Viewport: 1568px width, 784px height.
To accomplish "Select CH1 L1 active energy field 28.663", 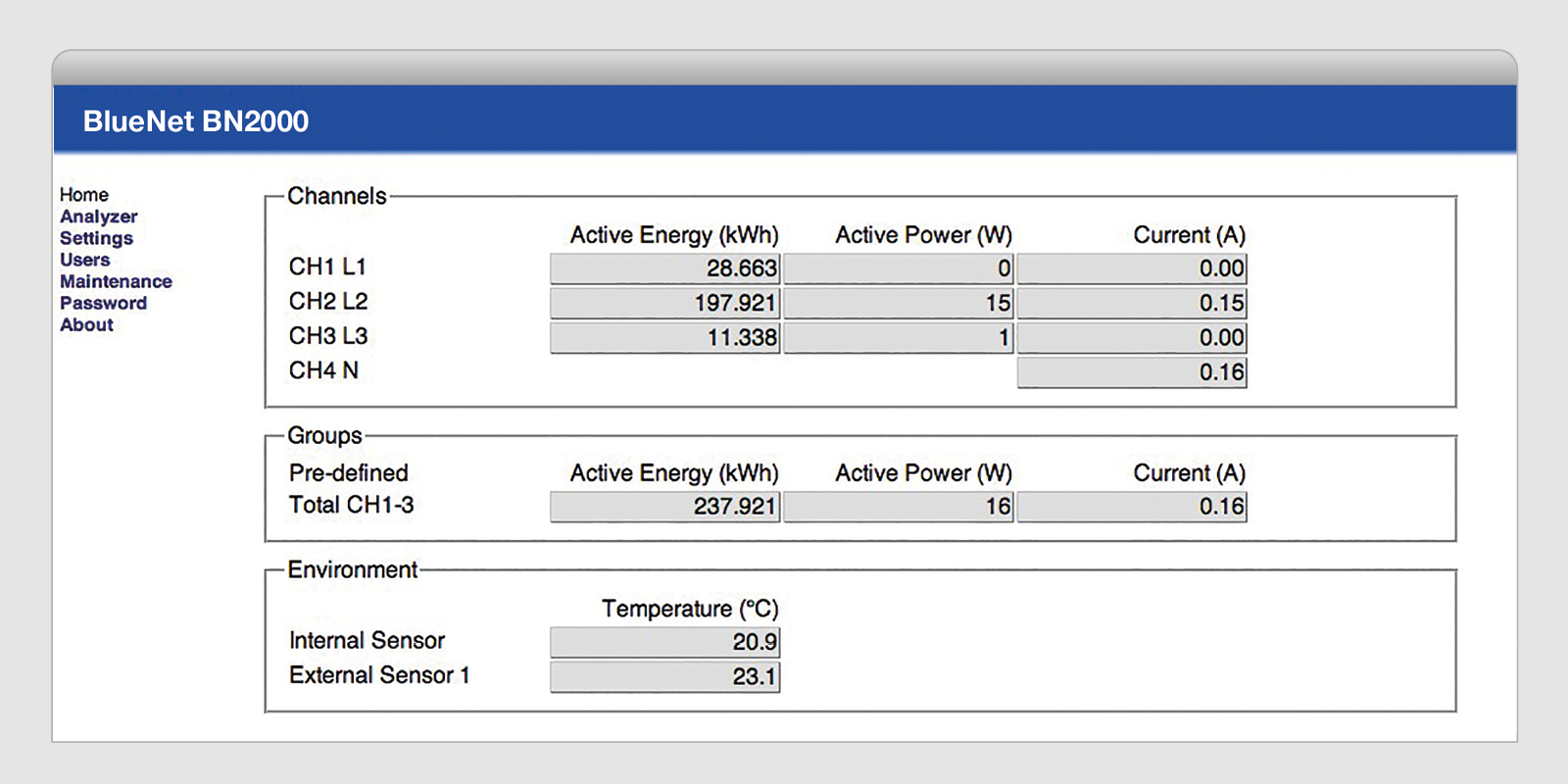I will tap(665, 269).
